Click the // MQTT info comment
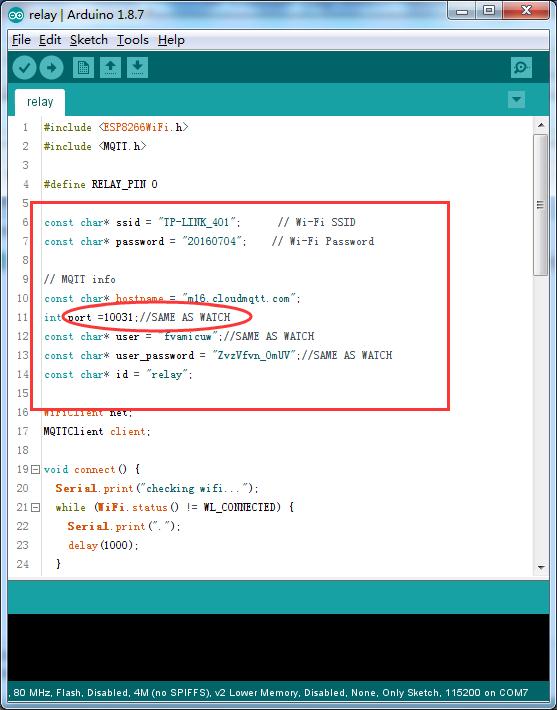The image size is (557, 710). (80, 279)
